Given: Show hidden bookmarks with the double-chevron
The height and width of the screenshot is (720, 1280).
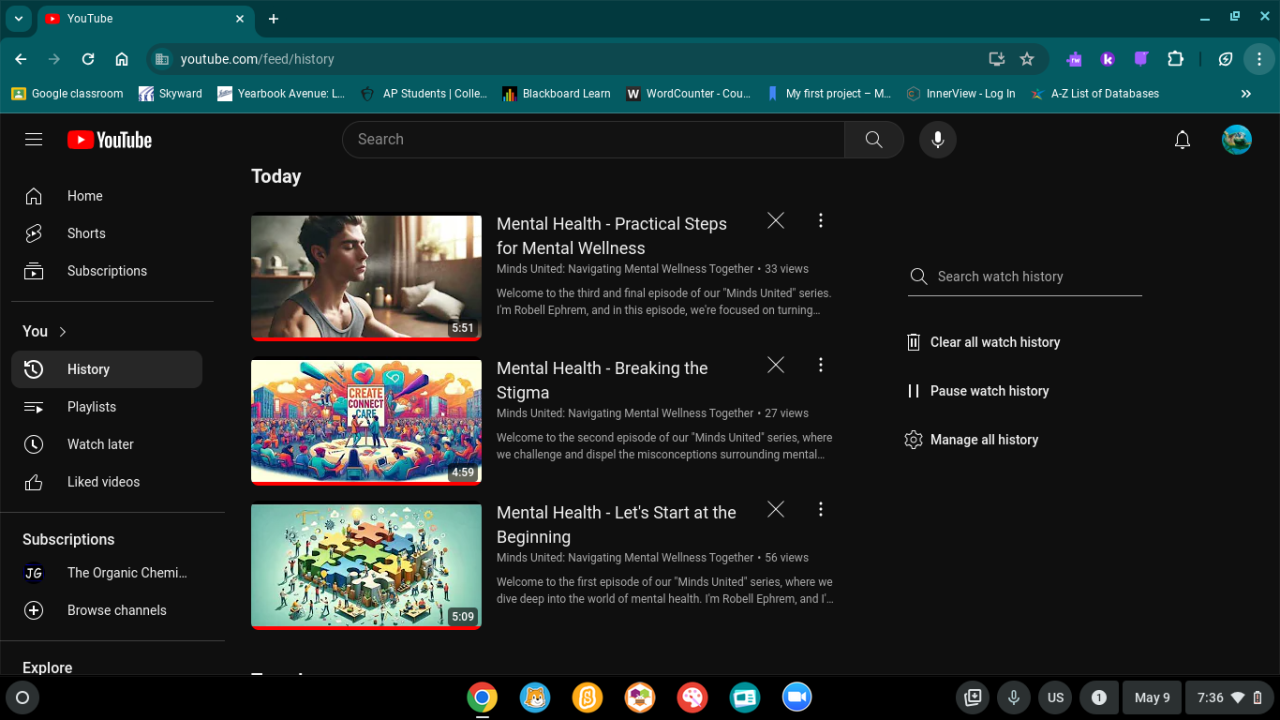Looking at the screenshot, I should pos(1245,94).
